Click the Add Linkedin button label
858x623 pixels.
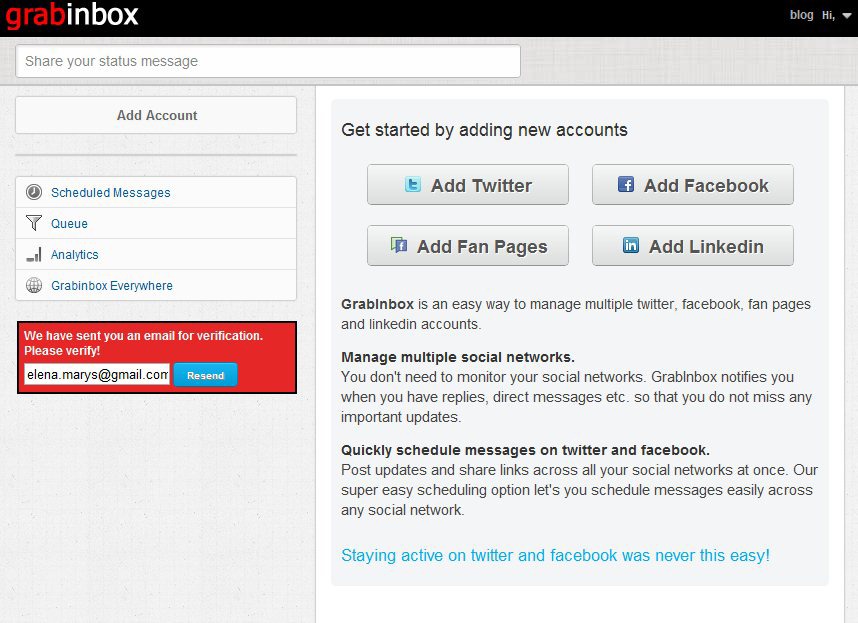click(706, 247)
